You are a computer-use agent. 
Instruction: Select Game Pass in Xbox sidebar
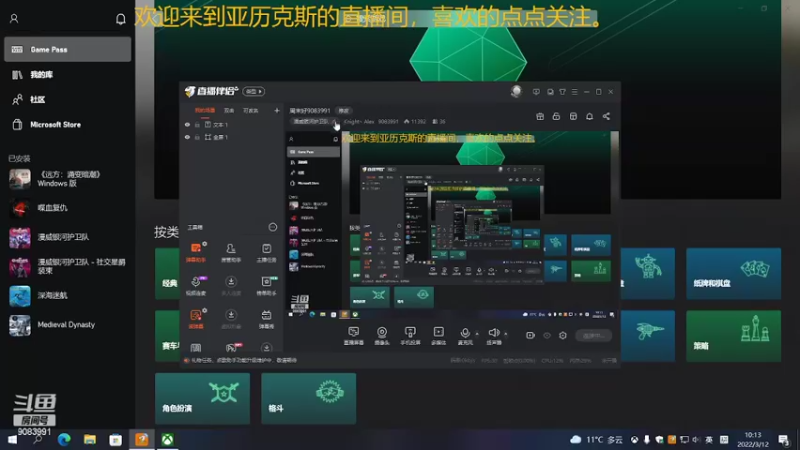click(67, 49)
